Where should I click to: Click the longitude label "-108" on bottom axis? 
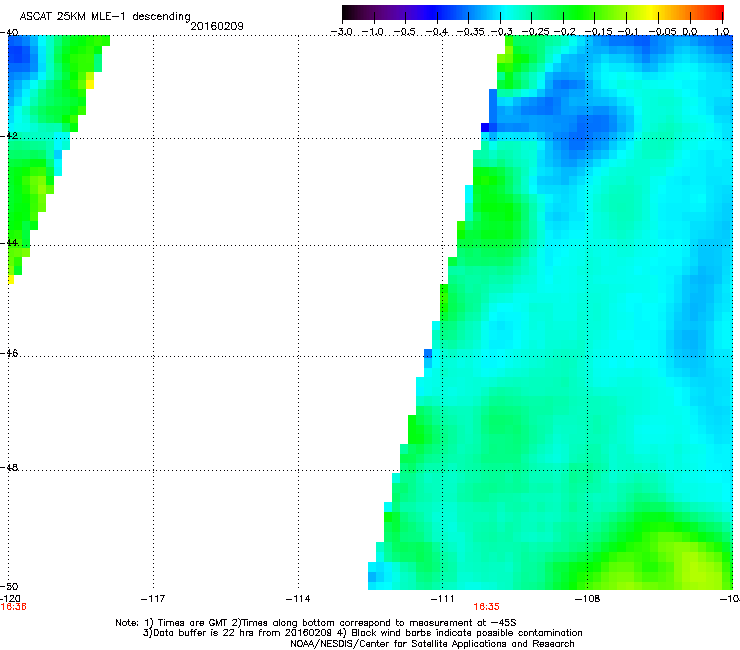588,599
